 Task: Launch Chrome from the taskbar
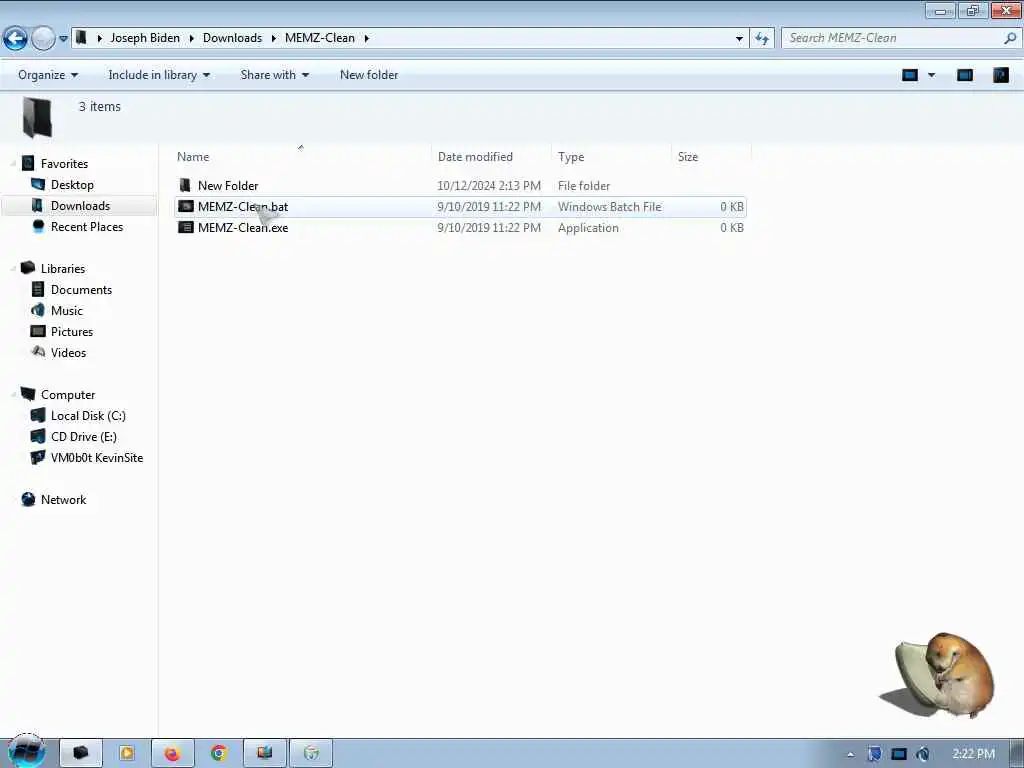pyautogui.click(x=219, y=753)
